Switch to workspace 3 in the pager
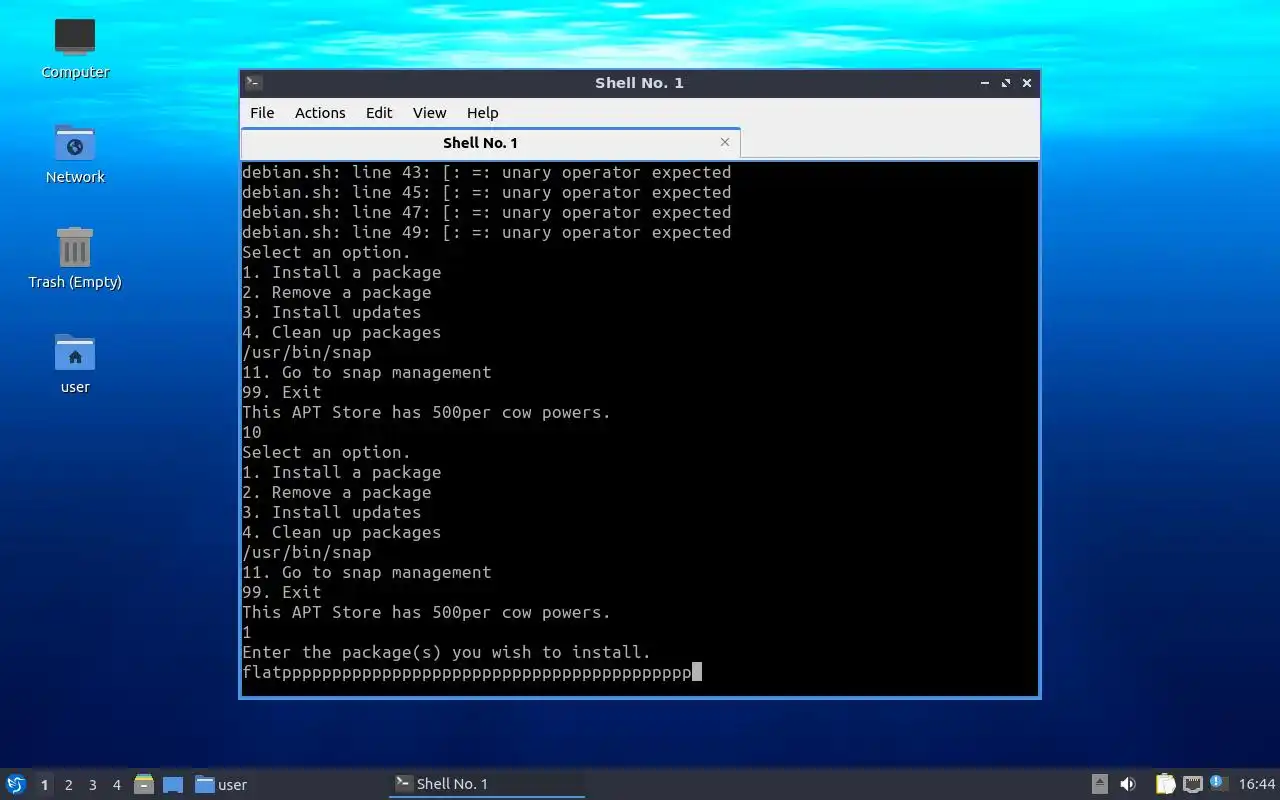This screenshot has height=800, width=1280. 92,785
